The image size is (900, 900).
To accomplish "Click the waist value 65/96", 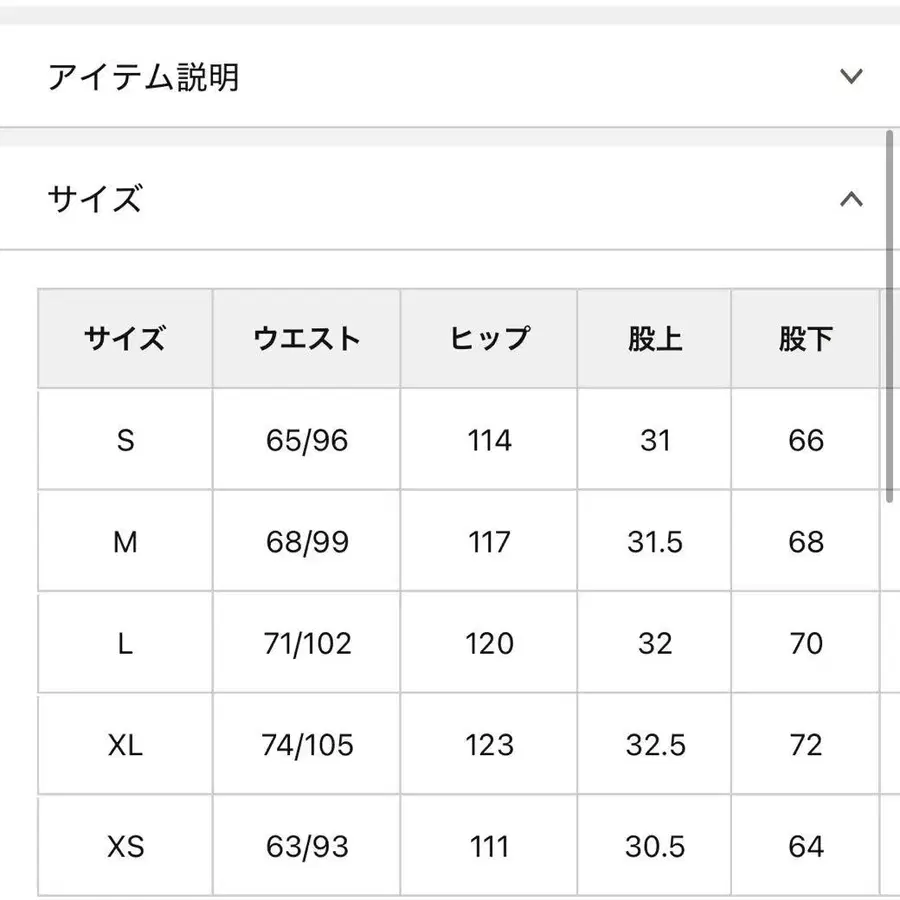I will pyautogui.click(x=307, y=440).
